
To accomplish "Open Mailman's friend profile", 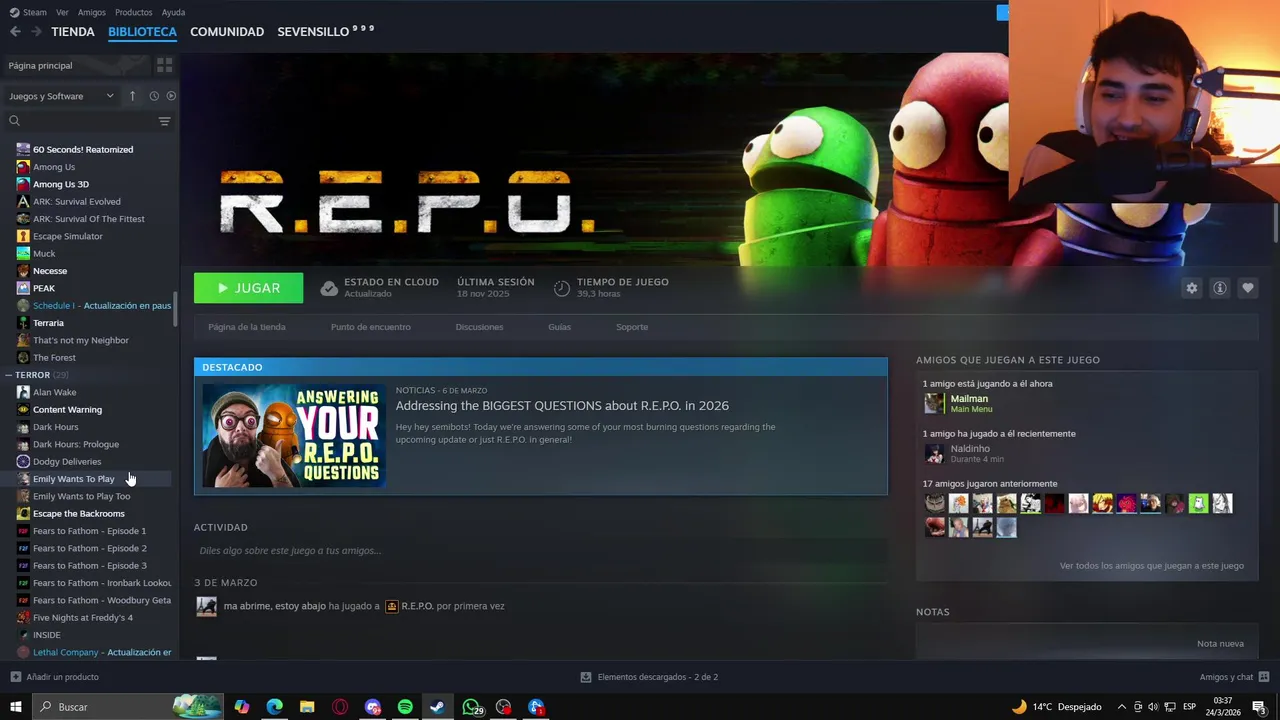I will tap(969, 399).
